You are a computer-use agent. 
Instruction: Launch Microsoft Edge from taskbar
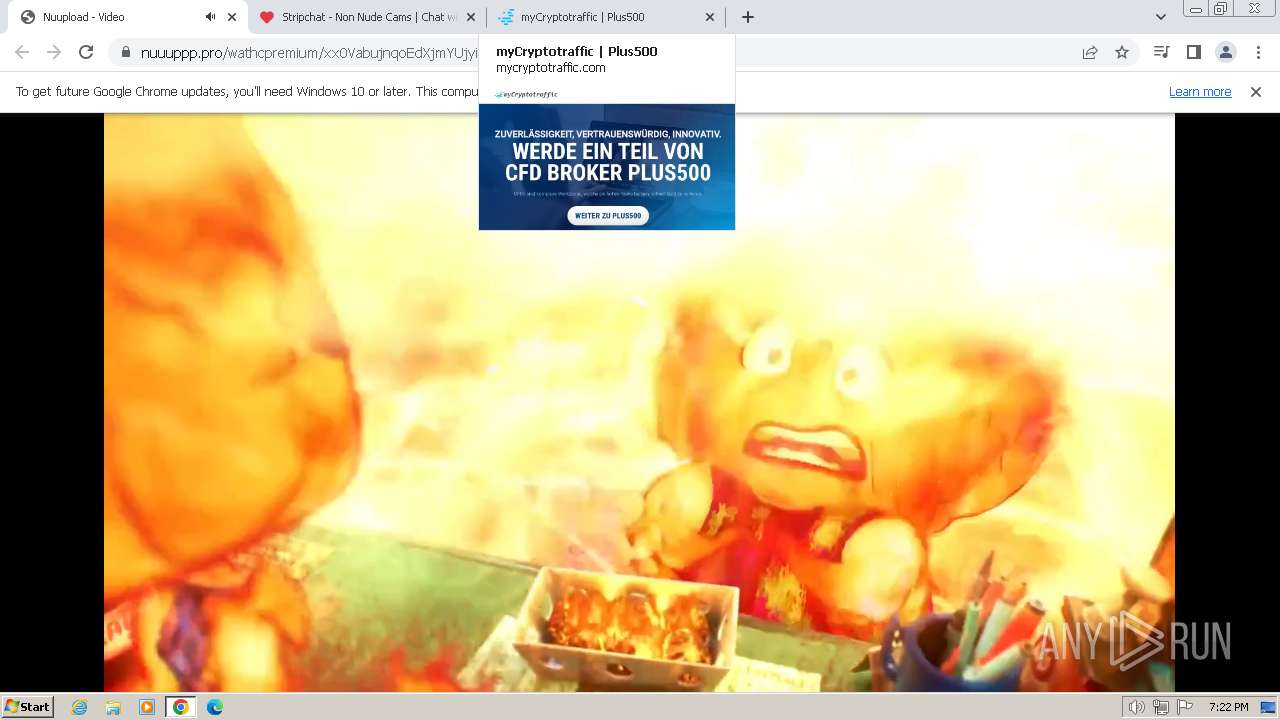click(214, 707)
